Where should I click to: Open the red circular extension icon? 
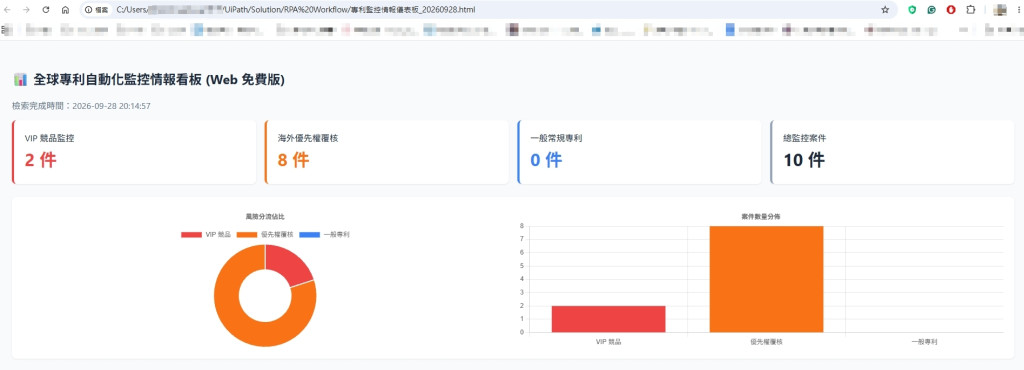pyautogui.click(x=952, y=10)
